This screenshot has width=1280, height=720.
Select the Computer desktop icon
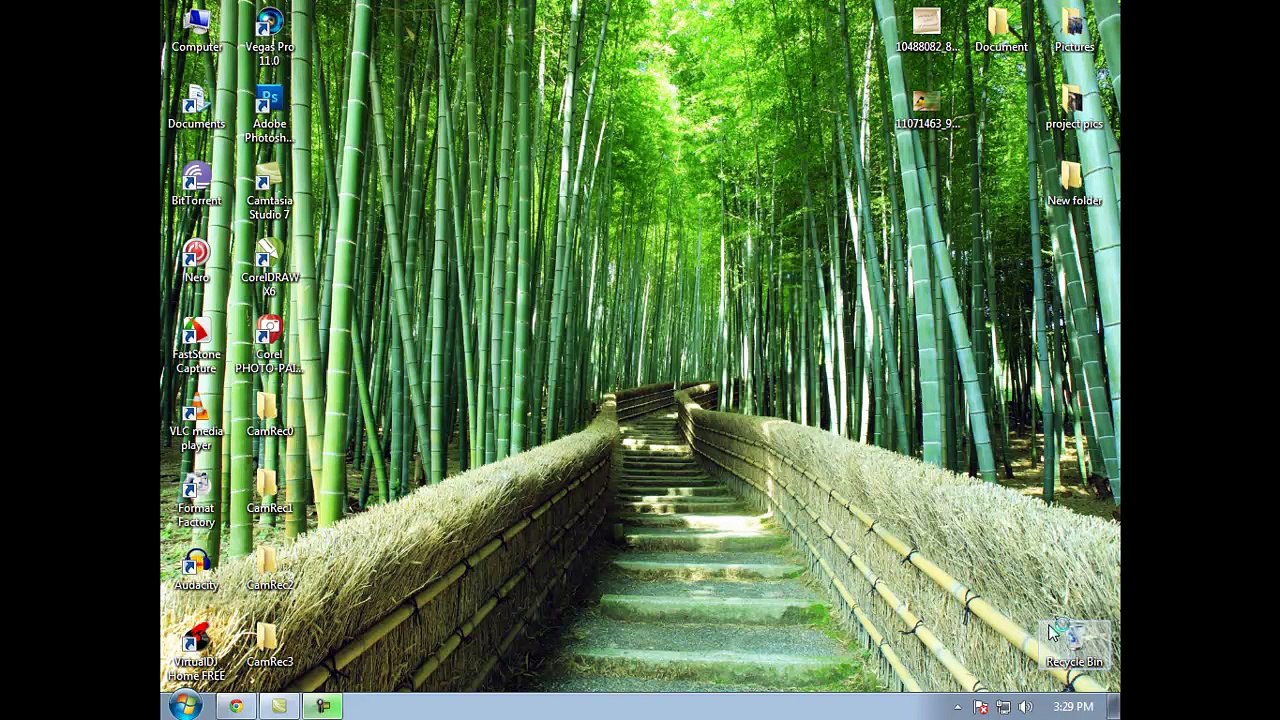point(196,30)
